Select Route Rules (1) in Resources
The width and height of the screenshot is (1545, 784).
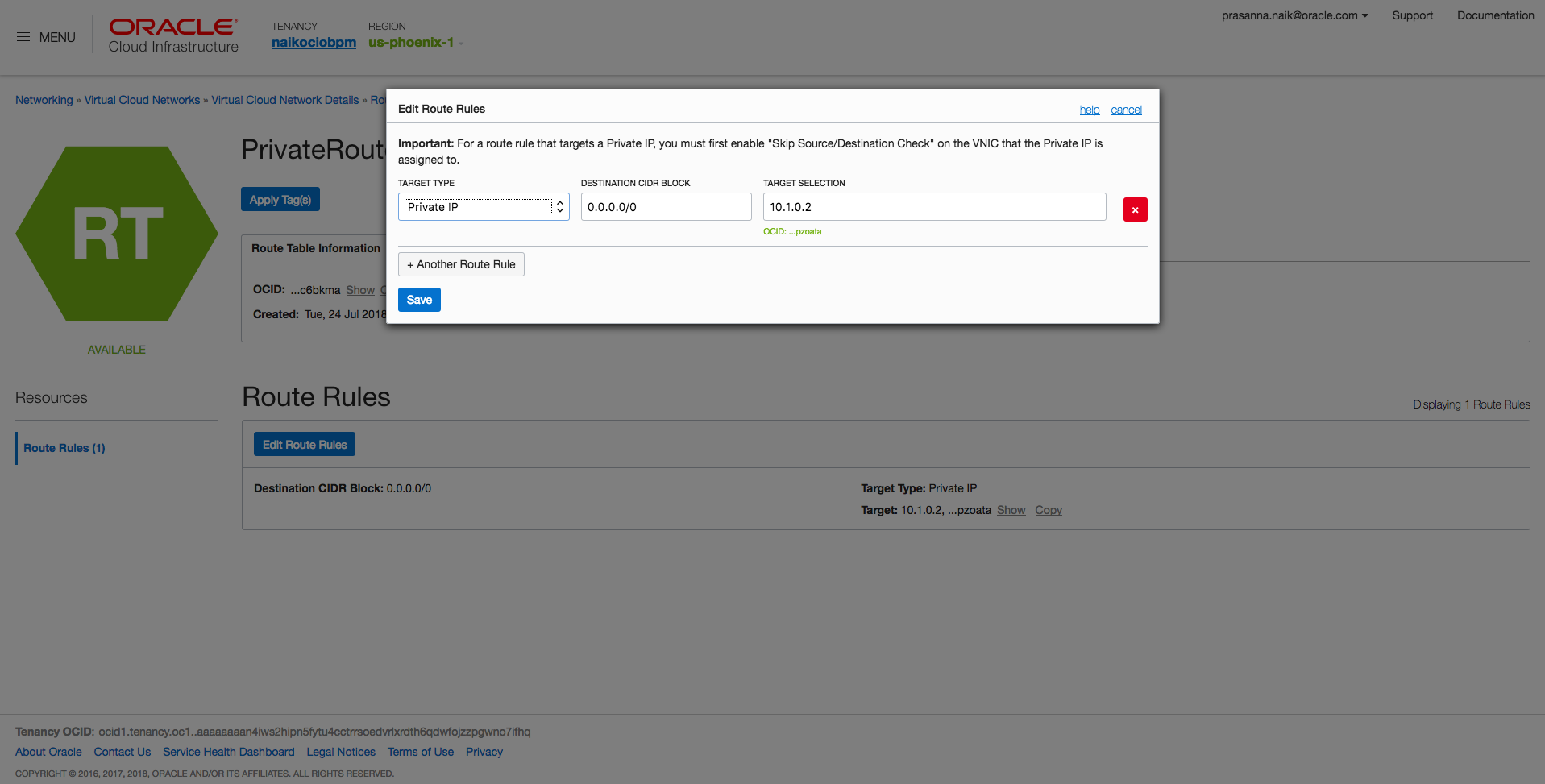(64, 448)
